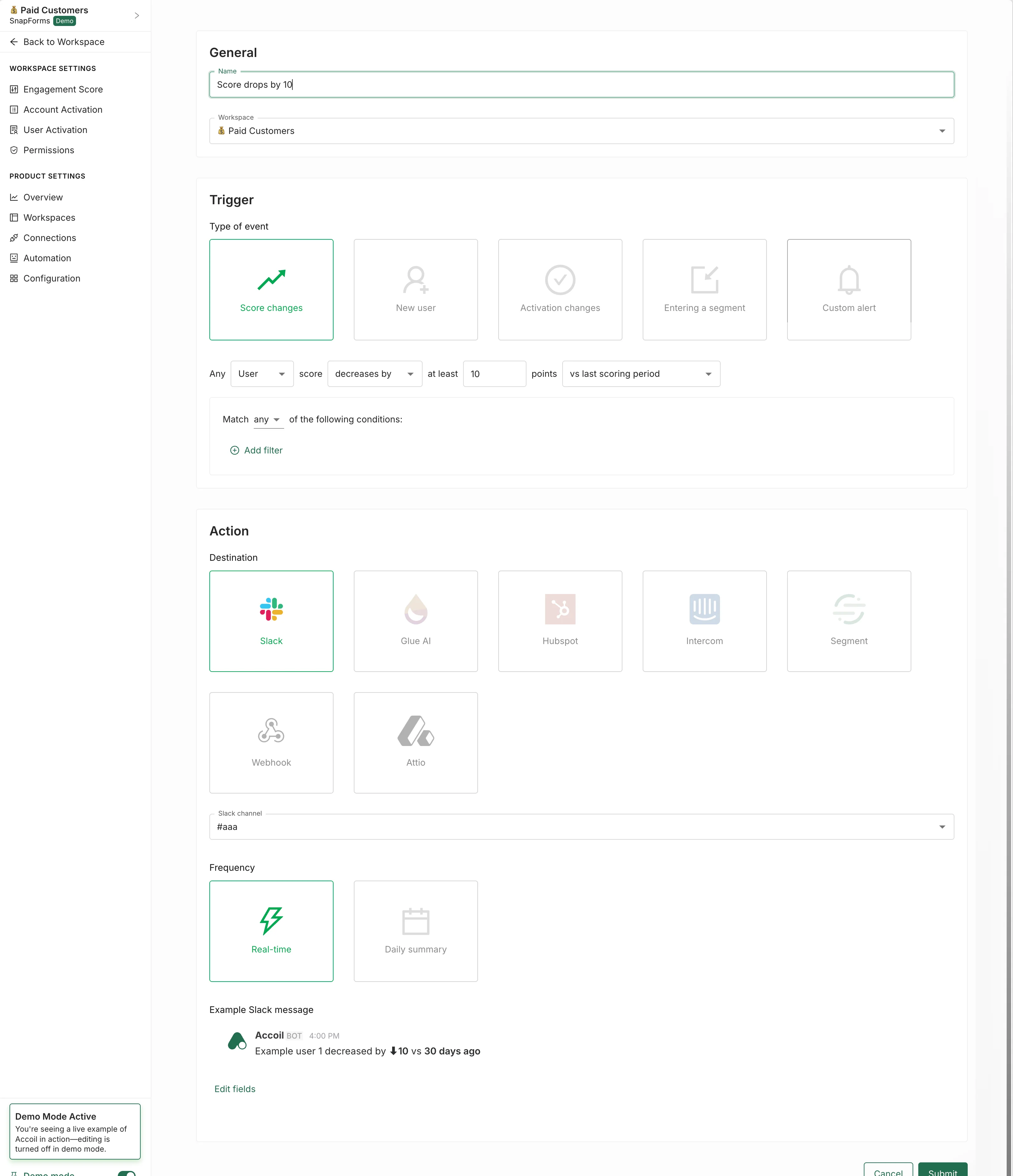Image resolution: width=1013 pixels, height=1176 pixels.
Task: Click the Add filter link
Action: click(257, 450)
